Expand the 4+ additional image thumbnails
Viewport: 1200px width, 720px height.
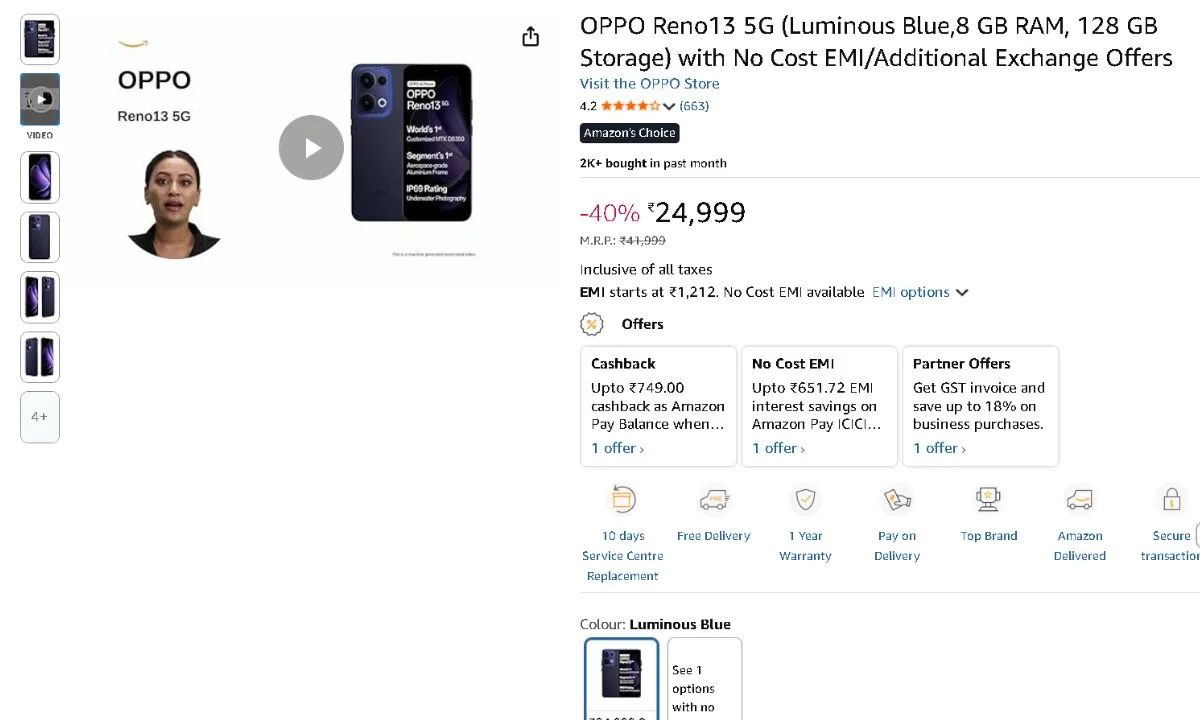coord(39,417)
